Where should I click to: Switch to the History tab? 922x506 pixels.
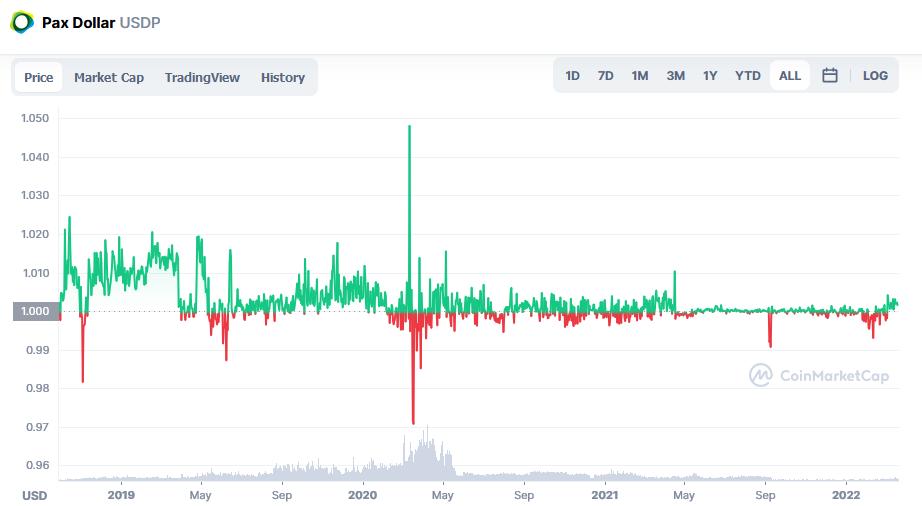(283, 77)
